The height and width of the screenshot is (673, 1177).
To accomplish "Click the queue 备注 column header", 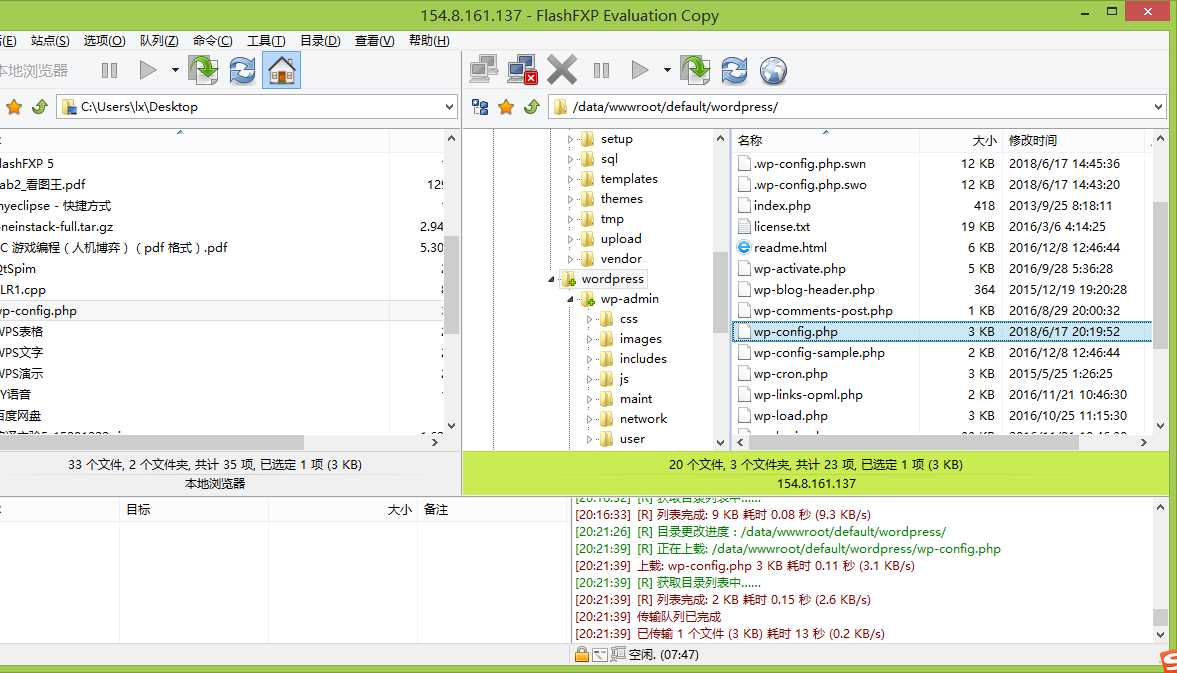I will coord(492,509).
